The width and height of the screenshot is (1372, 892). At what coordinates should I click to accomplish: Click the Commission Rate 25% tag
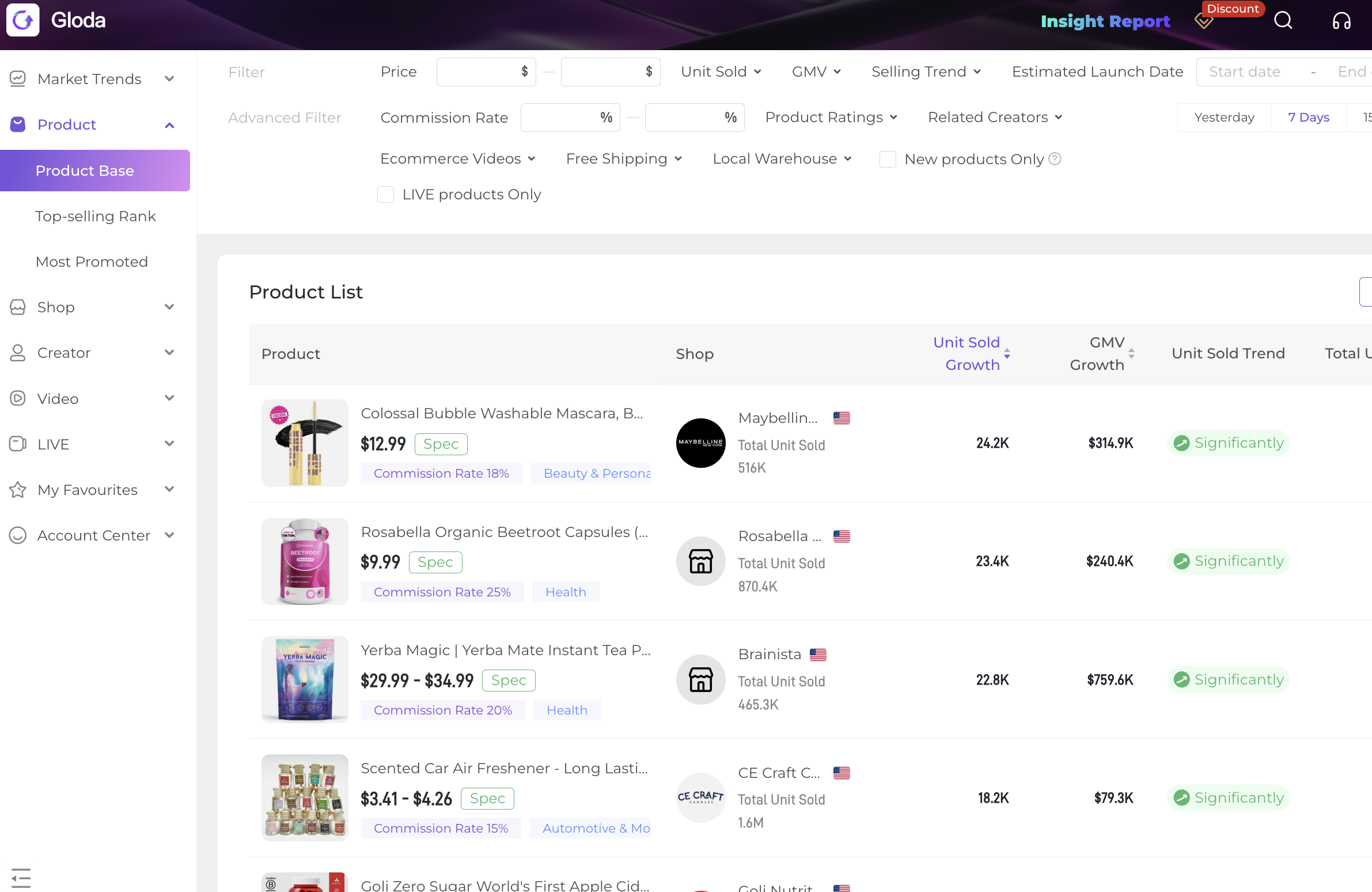pos(442,592)
